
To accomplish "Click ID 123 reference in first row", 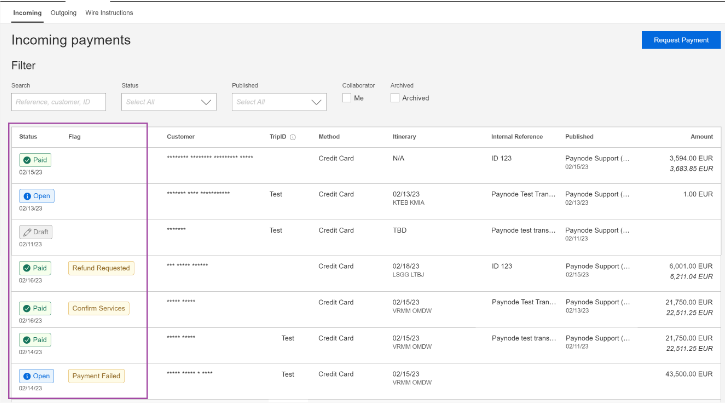I will coord(501,158).
